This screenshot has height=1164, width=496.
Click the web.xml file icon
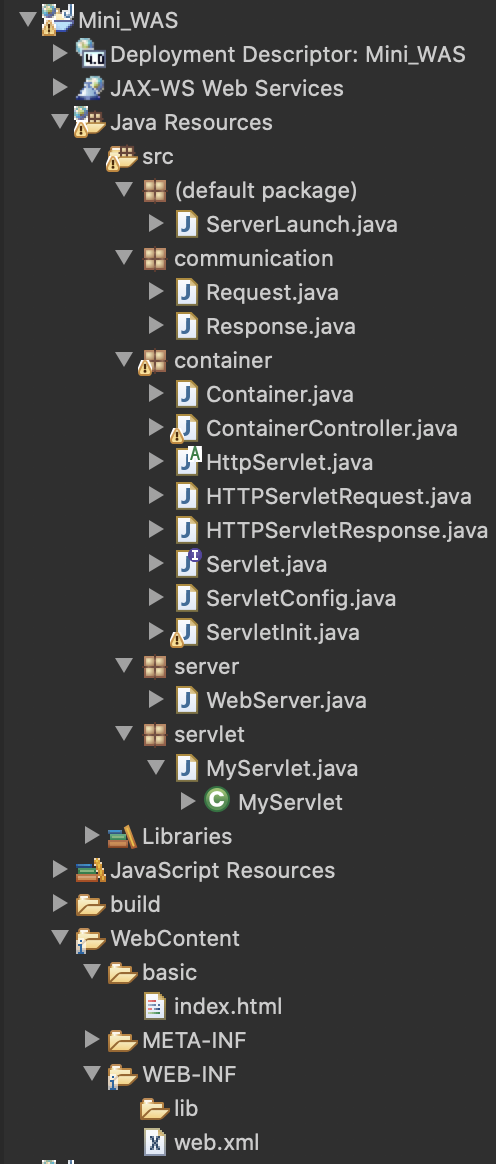tap(154, 1142)
